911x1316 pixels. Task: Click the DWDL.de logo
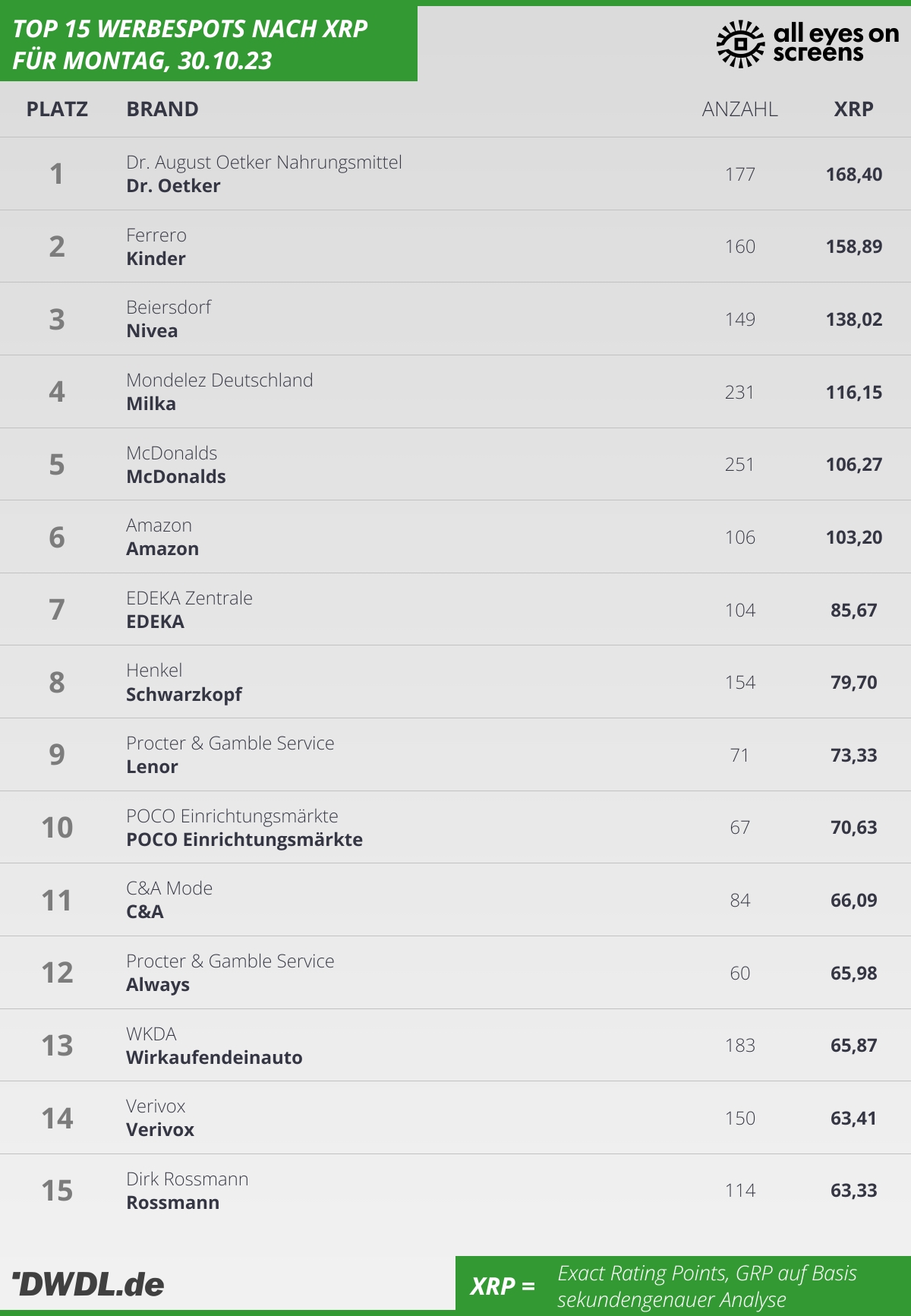88,1284
